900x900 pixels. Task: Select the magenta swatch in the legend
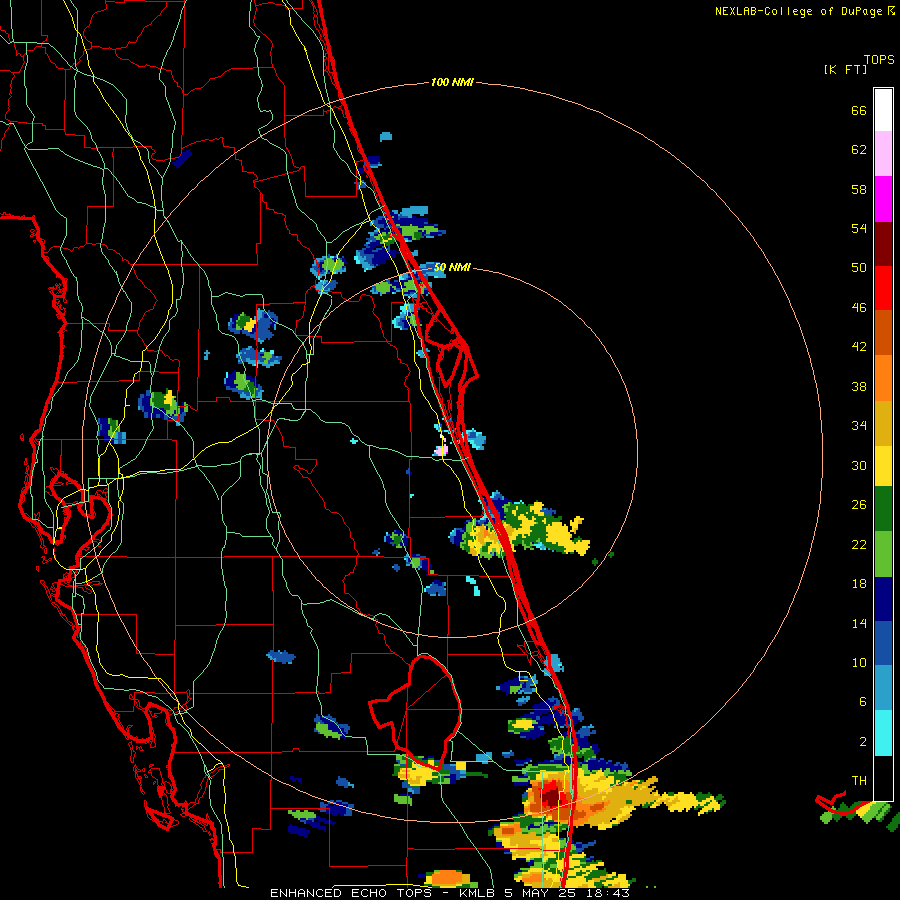(x=883, y=199)
